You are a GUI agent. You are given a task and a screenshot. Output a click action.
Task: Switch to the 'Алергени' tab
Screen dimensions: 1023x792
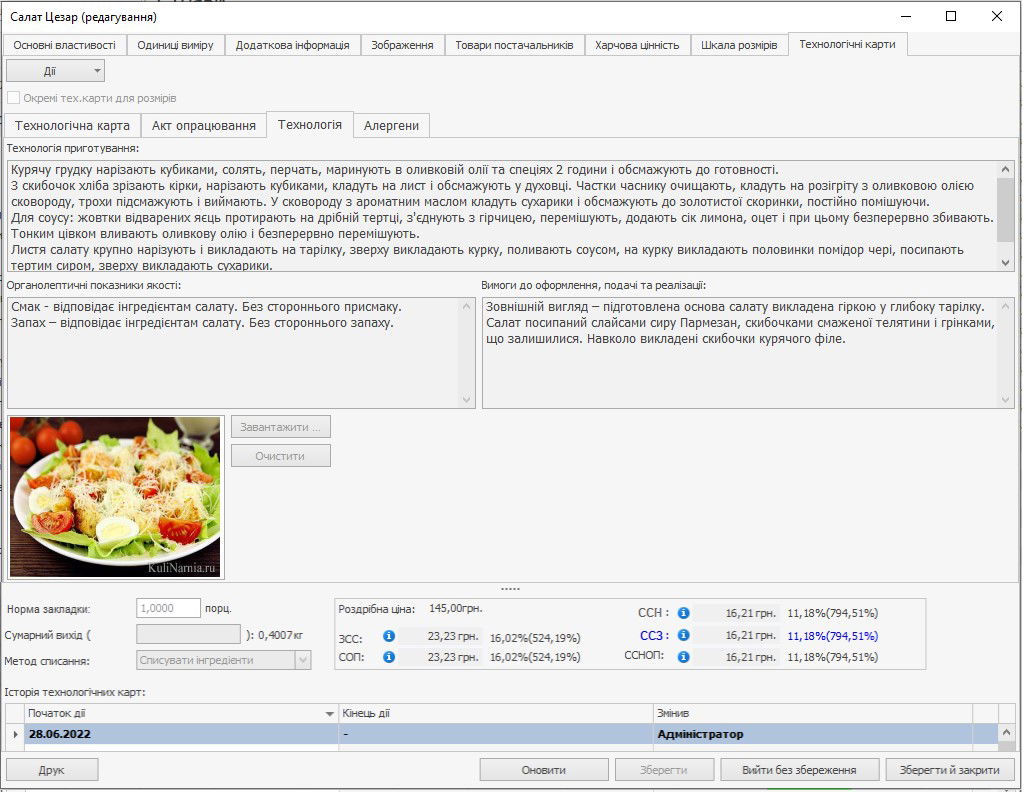(391, 125)
